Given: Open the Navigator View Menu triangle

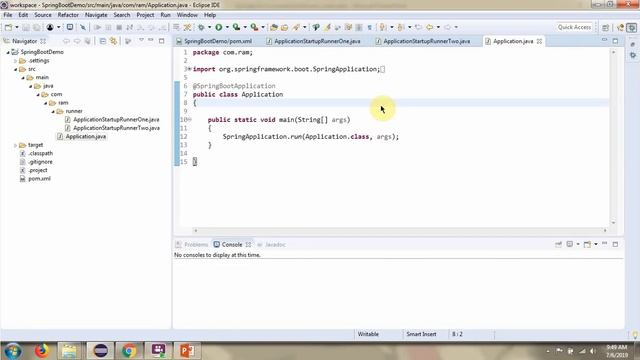Looking at the screenshot, I should pos(141,40).
